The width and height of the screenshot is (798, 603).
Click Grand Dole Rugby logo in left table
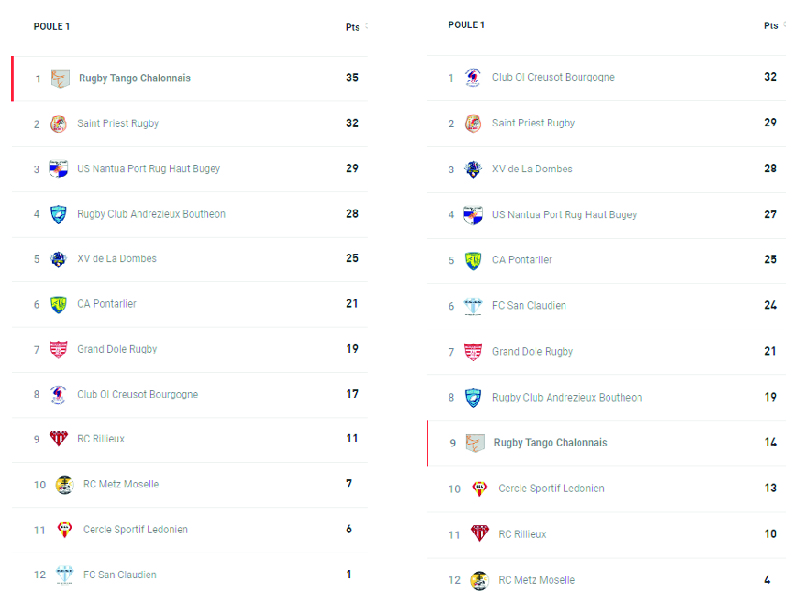click(x=59, y=349)
